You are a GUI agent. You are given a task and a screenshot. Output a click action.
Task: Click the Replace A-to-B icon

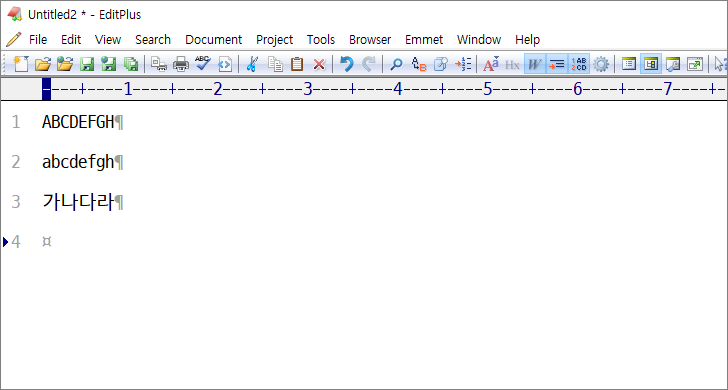point(419,64)
